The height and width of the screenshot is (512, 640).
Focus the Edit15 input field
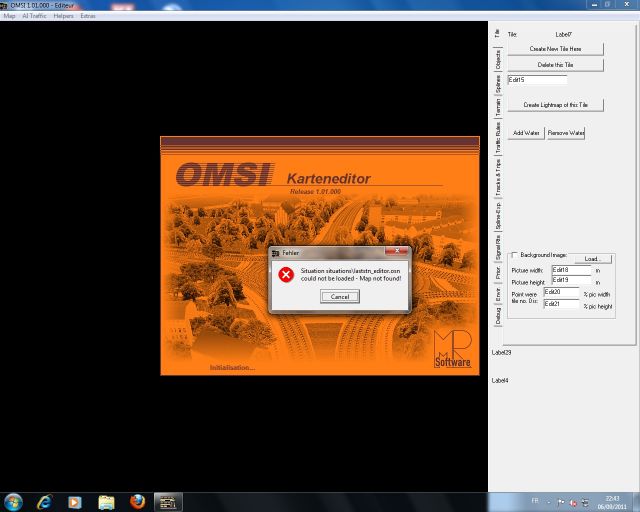coord(537,80)
